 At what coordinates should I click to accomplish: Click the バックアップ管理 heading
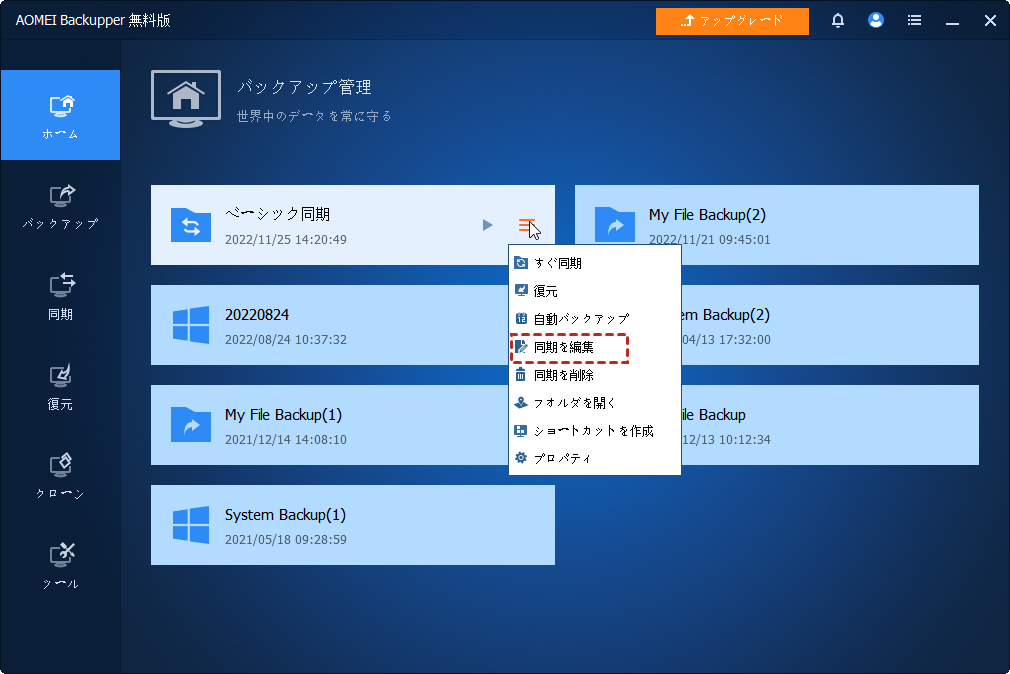[304, 87]
